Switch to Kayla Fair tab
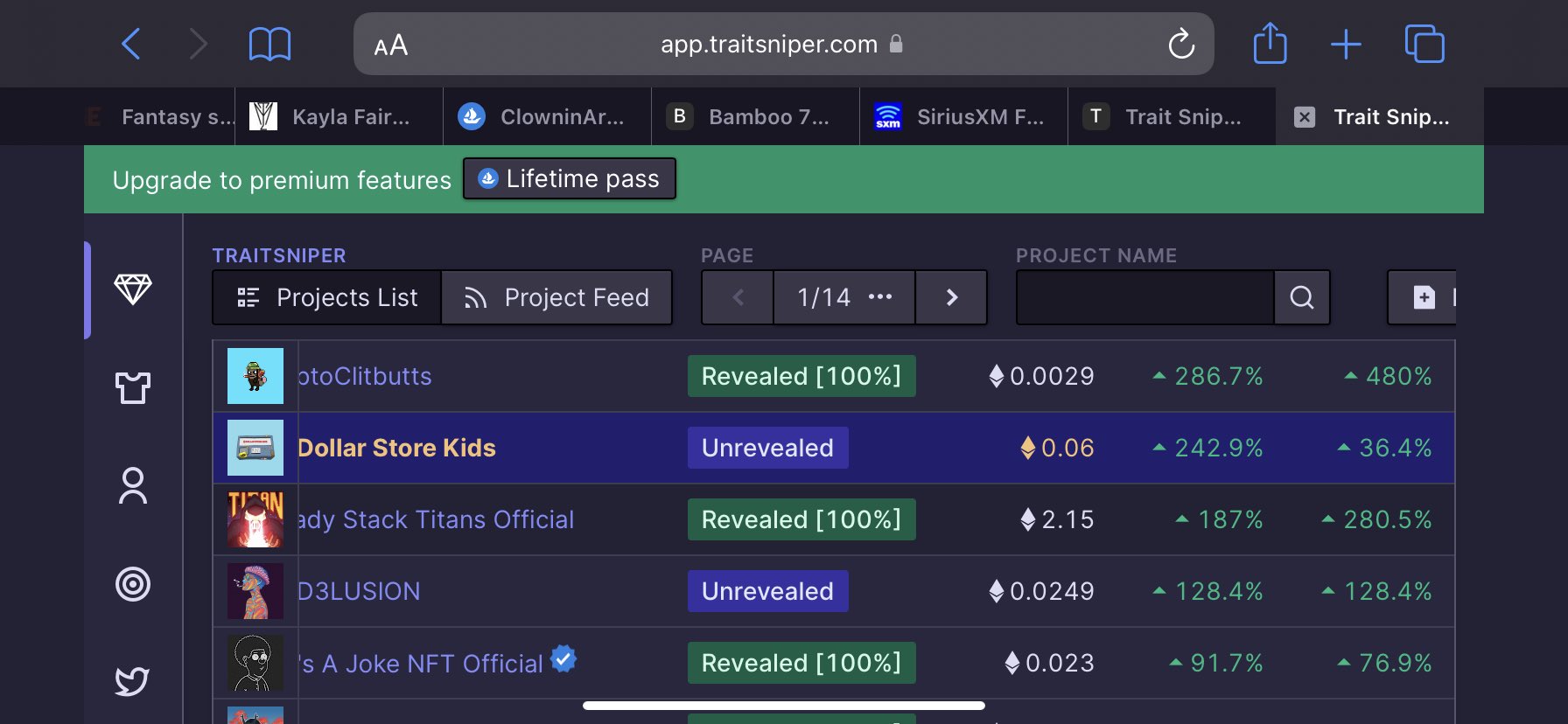This screenshot has height=724, width=1568. pyautogui.click(x=339, y=116)
